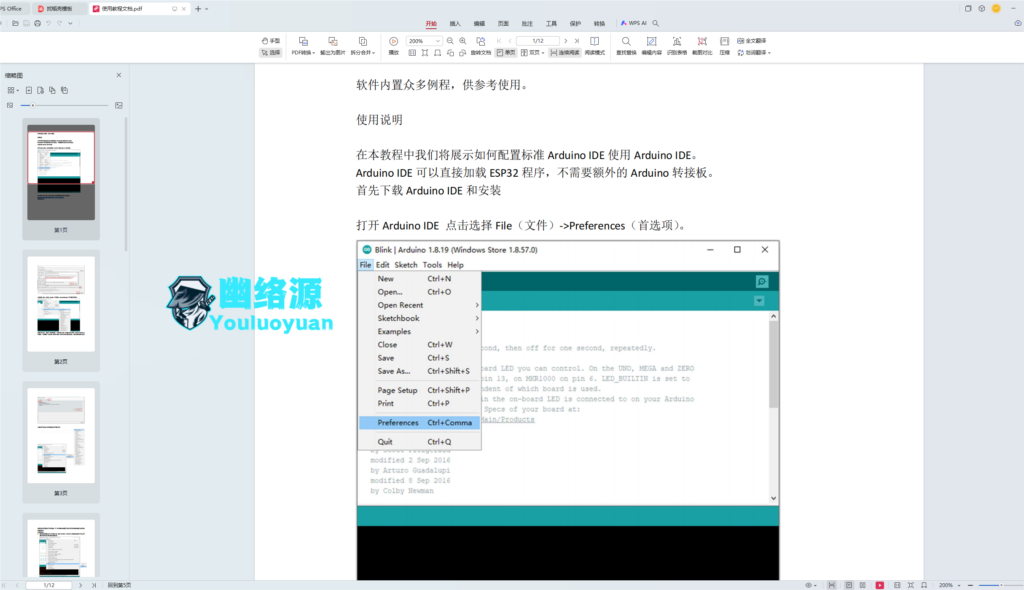The image size is (1024, 590).
Task: Rotate the document with 旋转文档
Action: [x=481, y=46]
